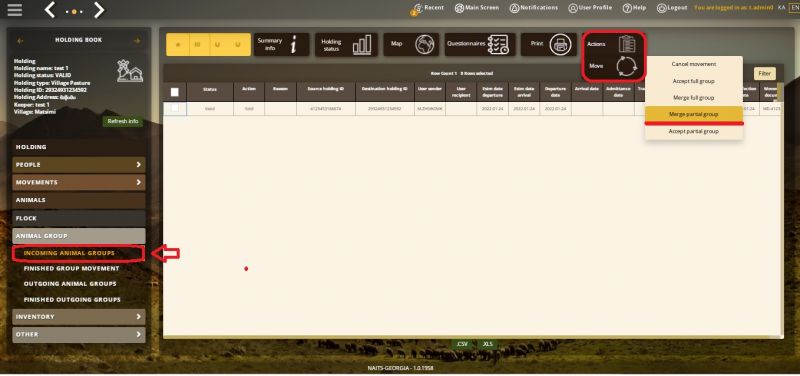800x376 pixels.
Task: Click the Destination holding ID header
Action: click(385, 92)
